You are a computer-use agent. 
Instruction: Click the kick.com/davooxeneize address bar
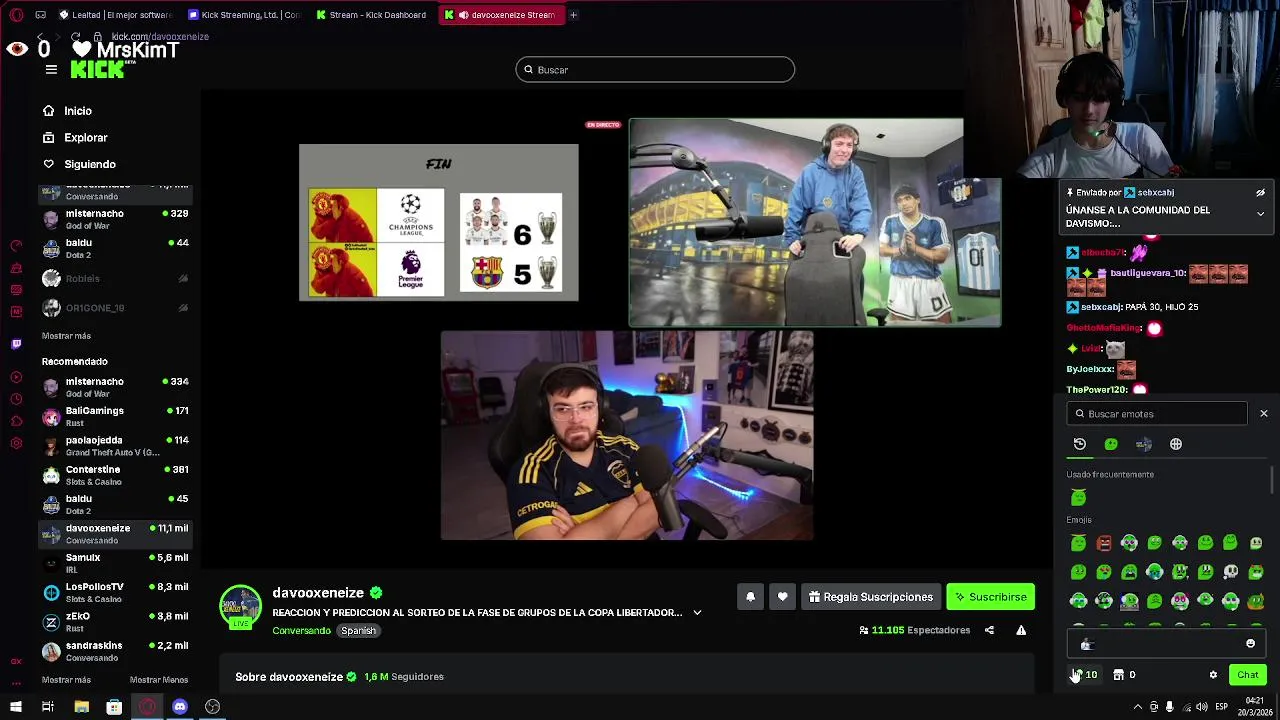(160, 37)
